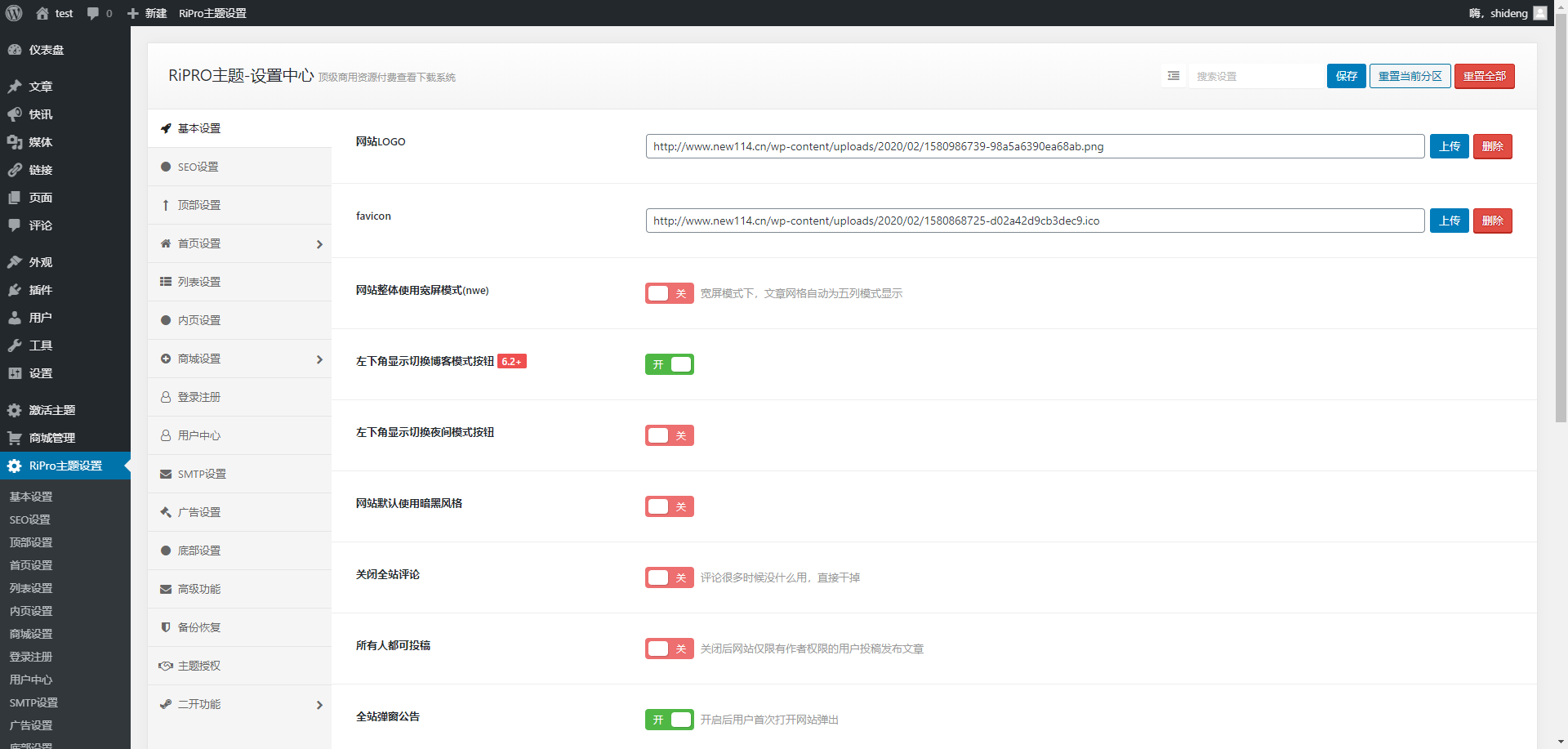Viewport: 1568px width, 749px height.
Task: Select the 底部设置 tab
Action: pyautogui.click(x=239, y=551)
